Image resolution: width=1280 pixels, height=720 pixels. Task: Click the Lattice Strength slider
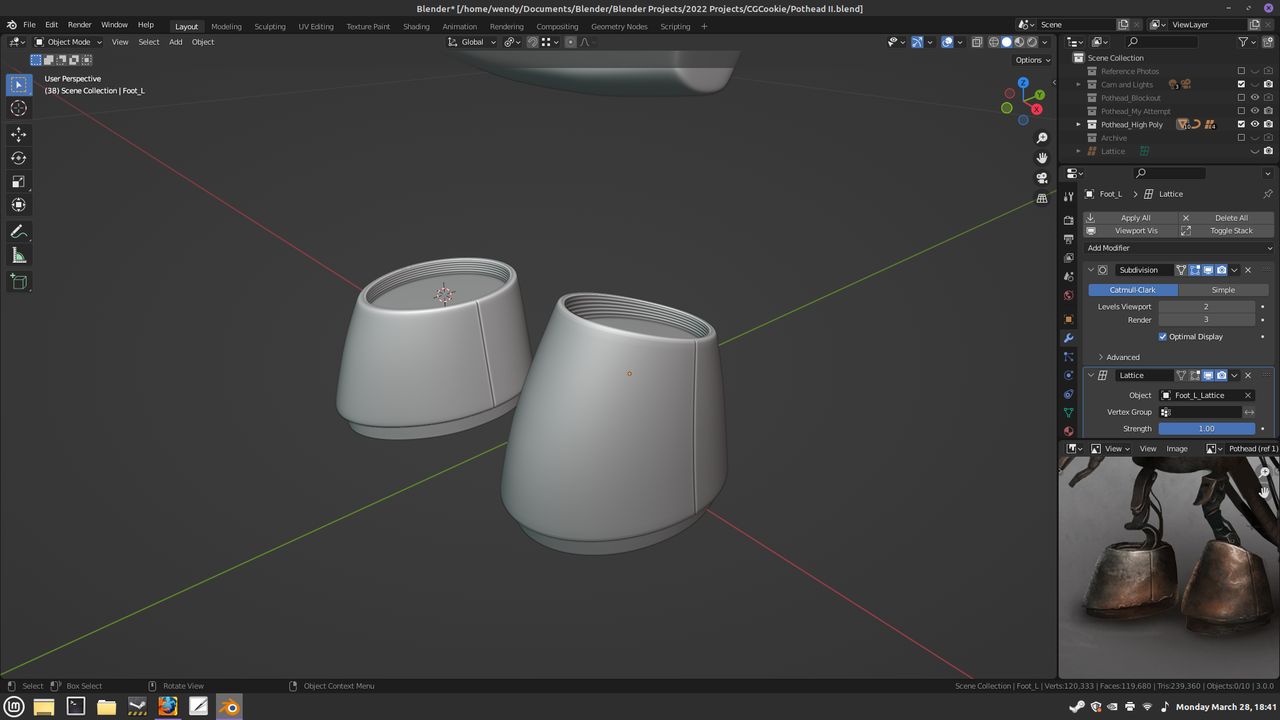(x=1206, y=429)
